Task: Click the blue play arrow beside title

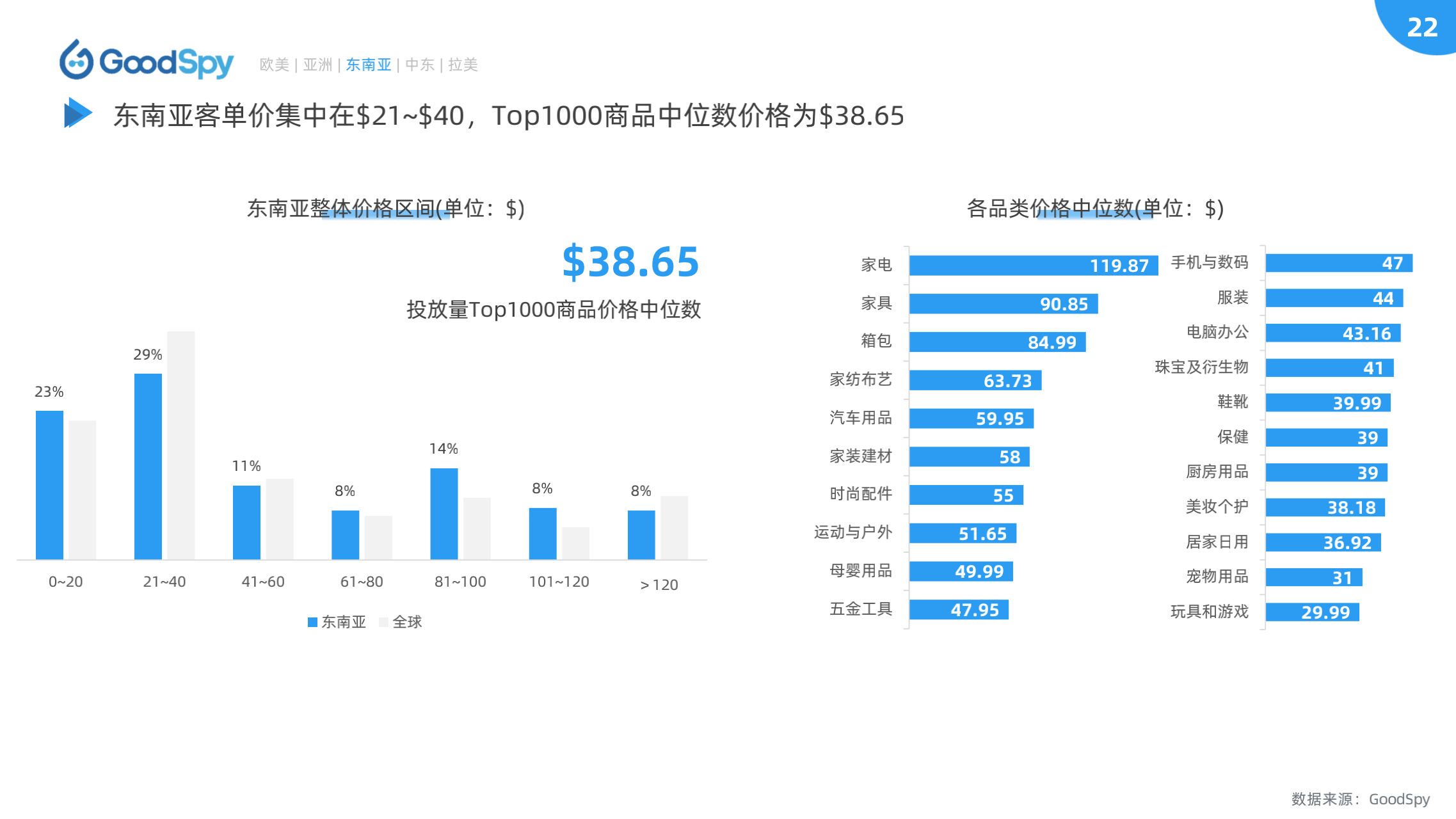Action: [77, 113]
